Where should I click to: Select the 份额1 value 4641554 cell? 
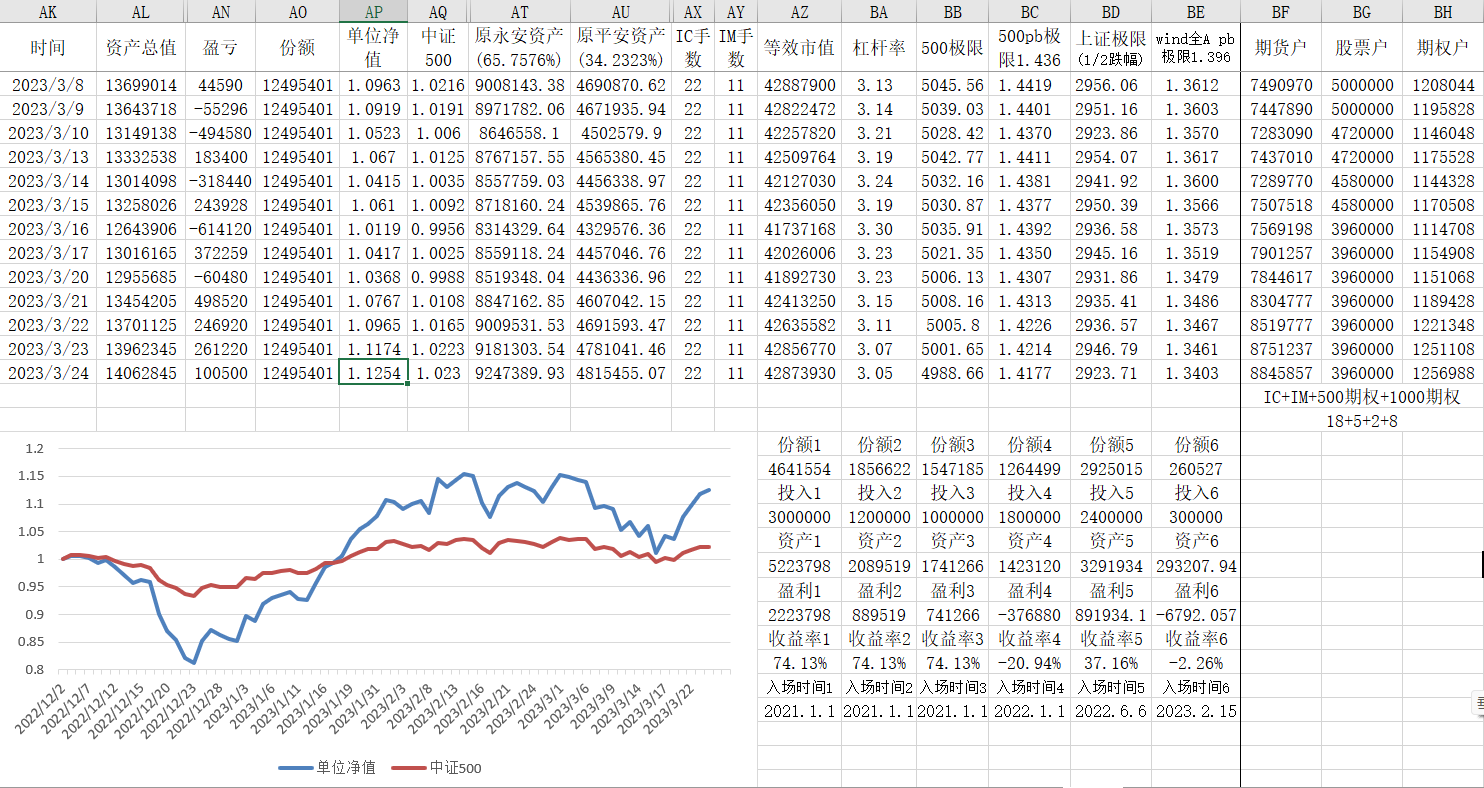click(799, 469)
